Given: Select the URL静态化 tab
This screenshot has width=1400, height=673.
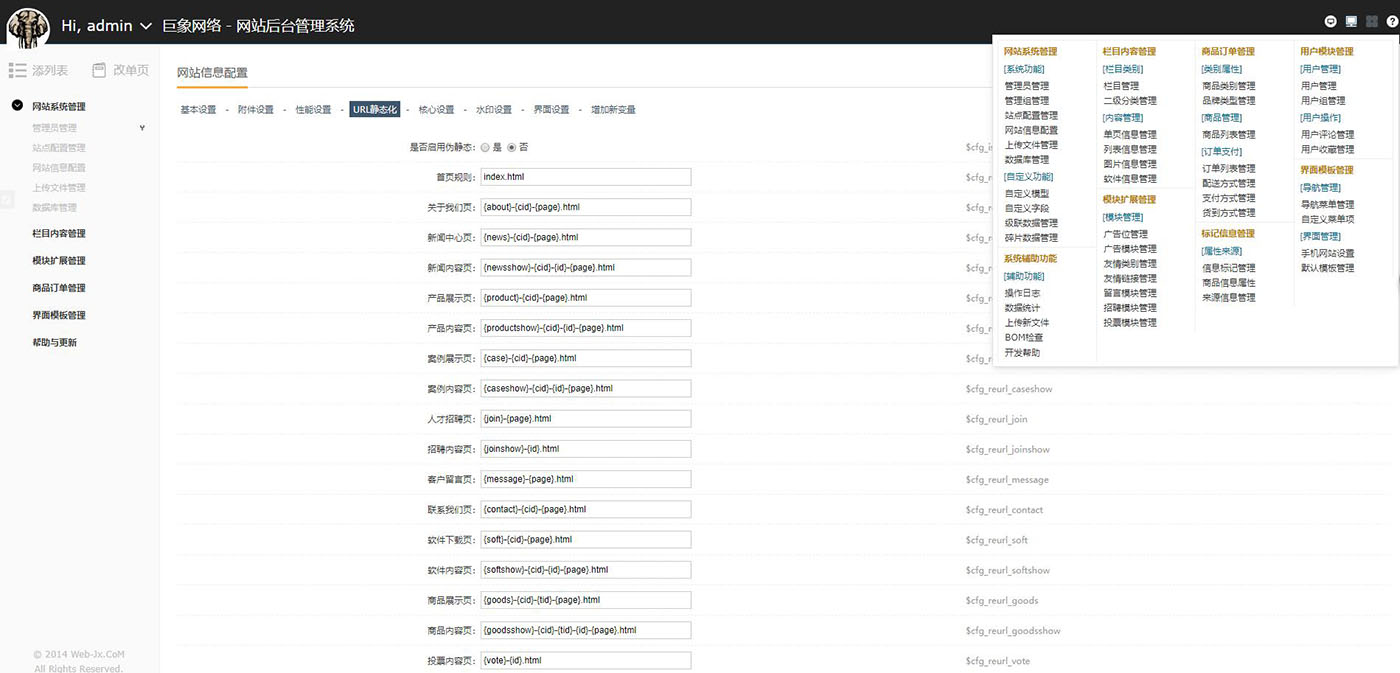Looking at the screenshot, I should click(x=375, y=110).
